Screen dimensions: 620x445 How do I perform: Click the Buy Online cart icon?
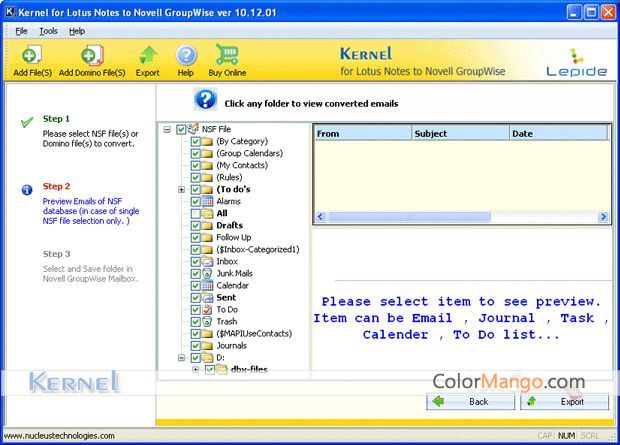[226, 56]
